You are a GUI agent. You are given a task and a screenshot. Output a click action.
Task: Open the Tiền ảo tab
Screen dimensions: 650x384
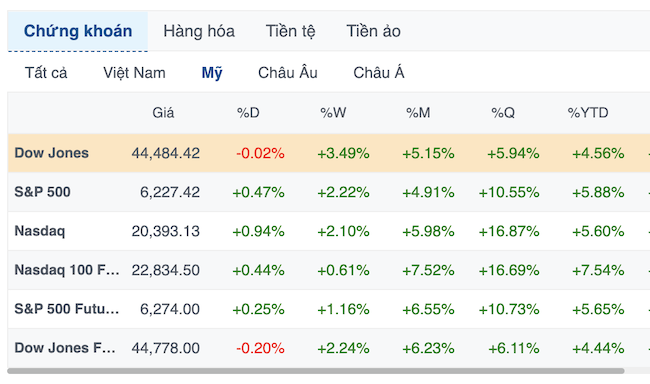tap(374, 31)
